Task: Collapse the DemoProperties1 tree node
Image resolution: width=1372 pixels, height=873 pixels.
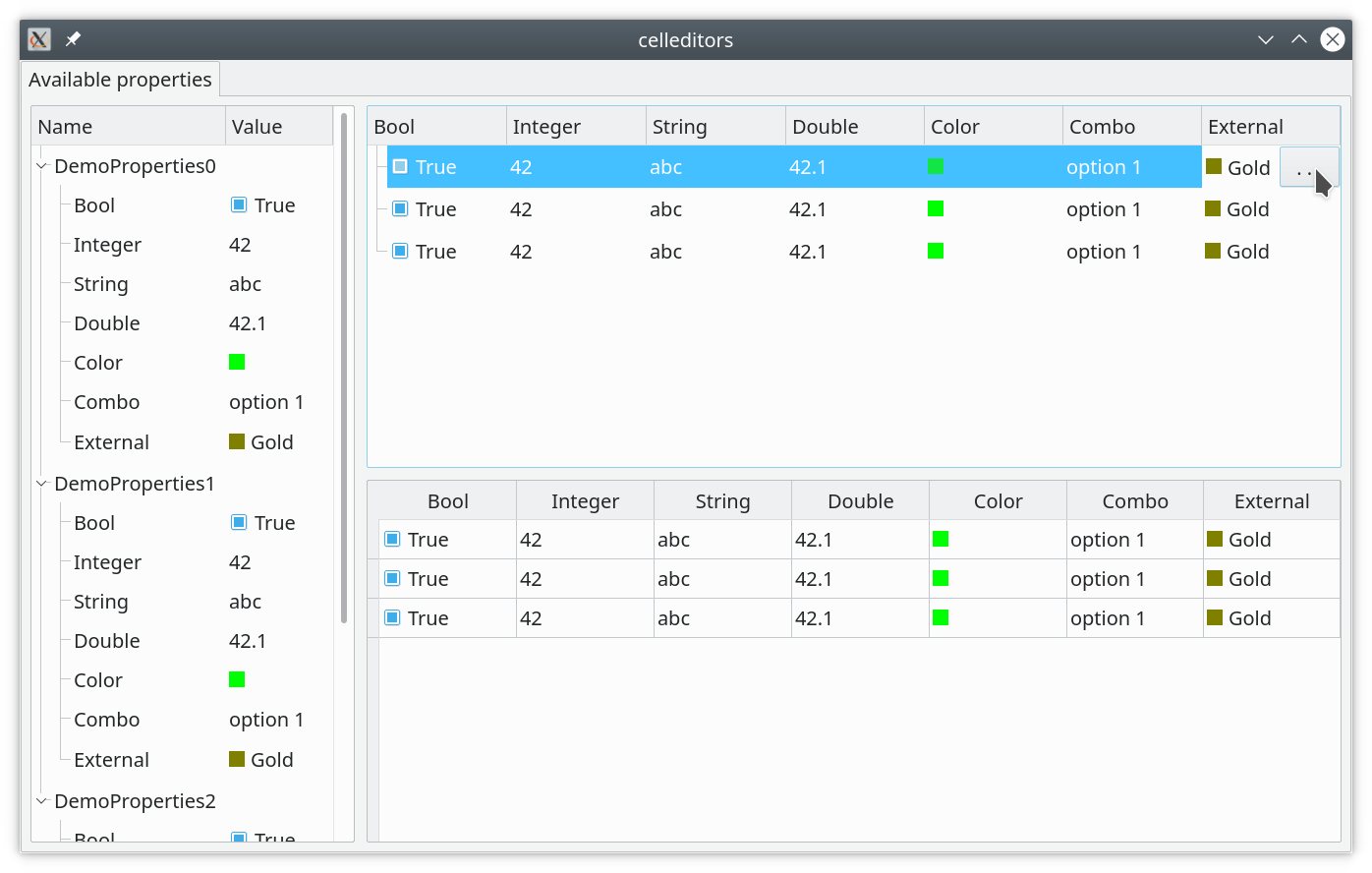Action: [x=42, y=484]
